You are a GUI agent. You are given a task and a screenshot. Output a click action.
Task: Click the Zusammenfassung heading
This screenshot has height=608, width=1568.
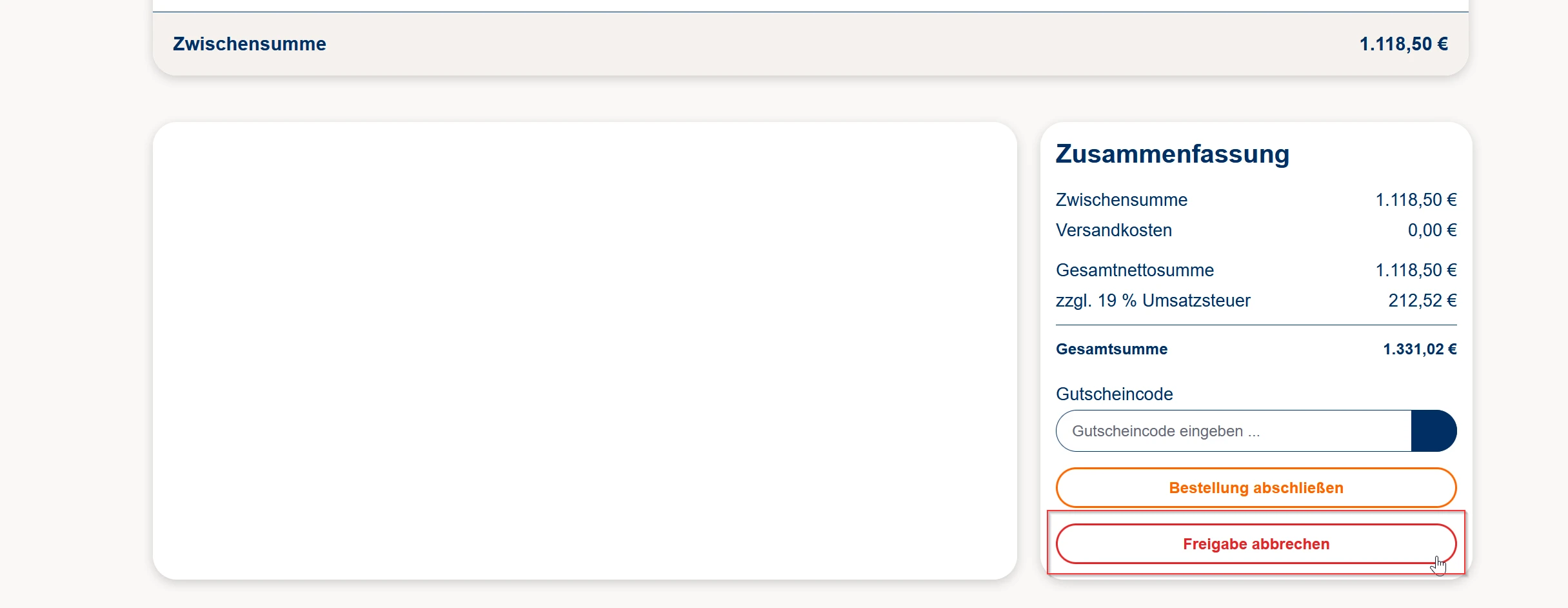tap(1172, 154)
